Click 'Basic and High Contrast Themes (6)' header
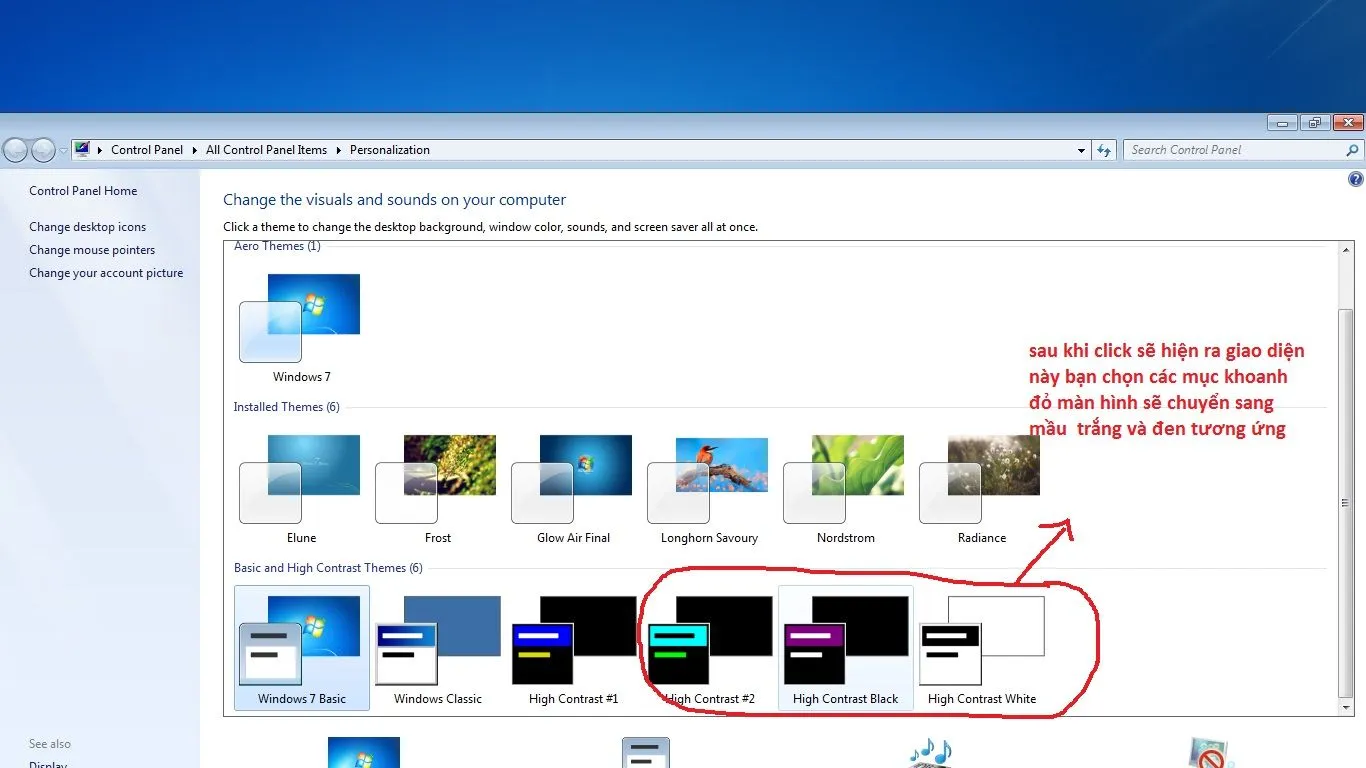This screenshot has width=1366, height=768. (x=328, y=568)
